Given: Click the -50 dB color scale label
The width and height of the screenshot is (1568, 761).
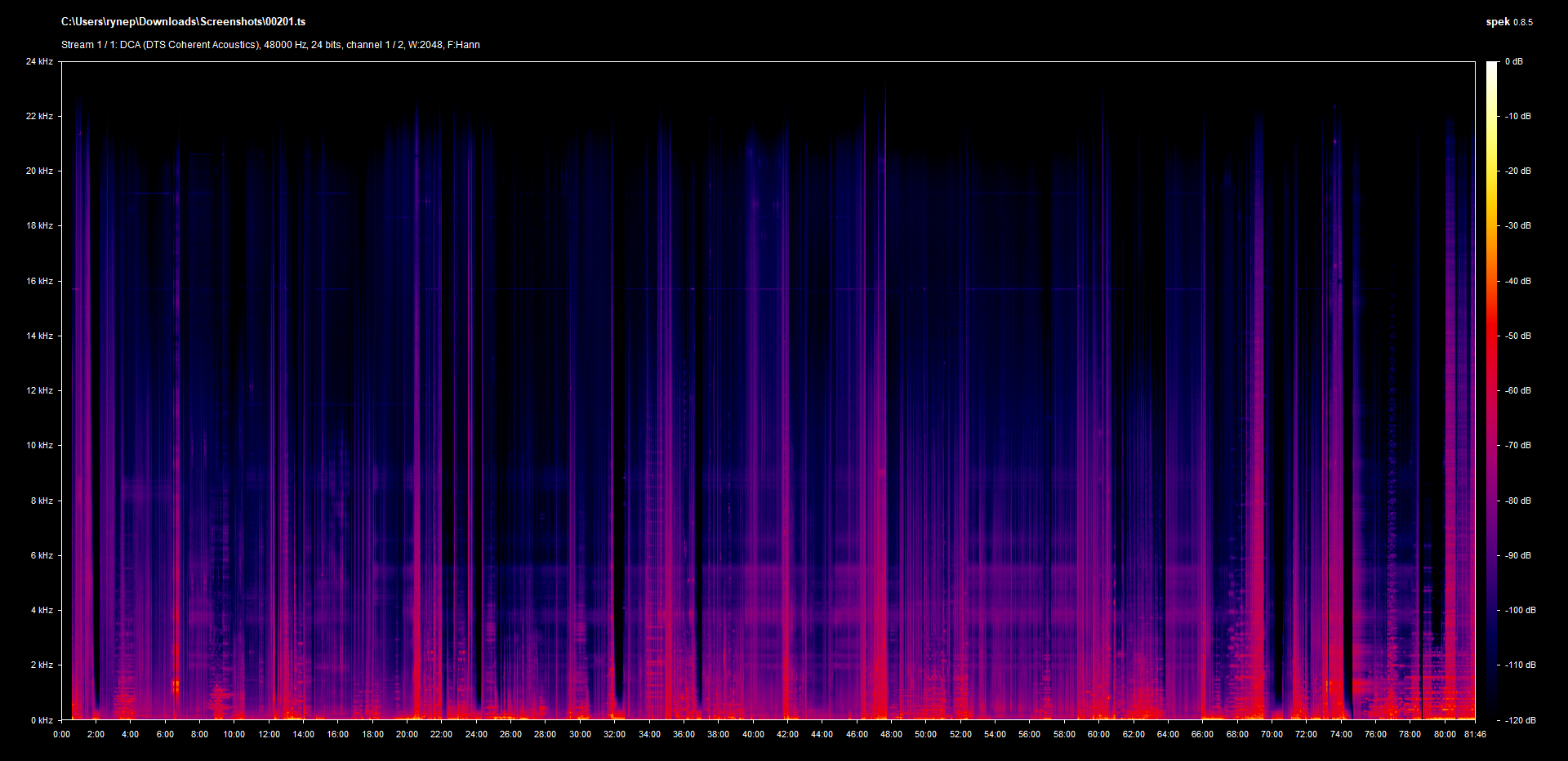Looking at the screenshot, I should pyautogui.click(x=1518, y=336).
